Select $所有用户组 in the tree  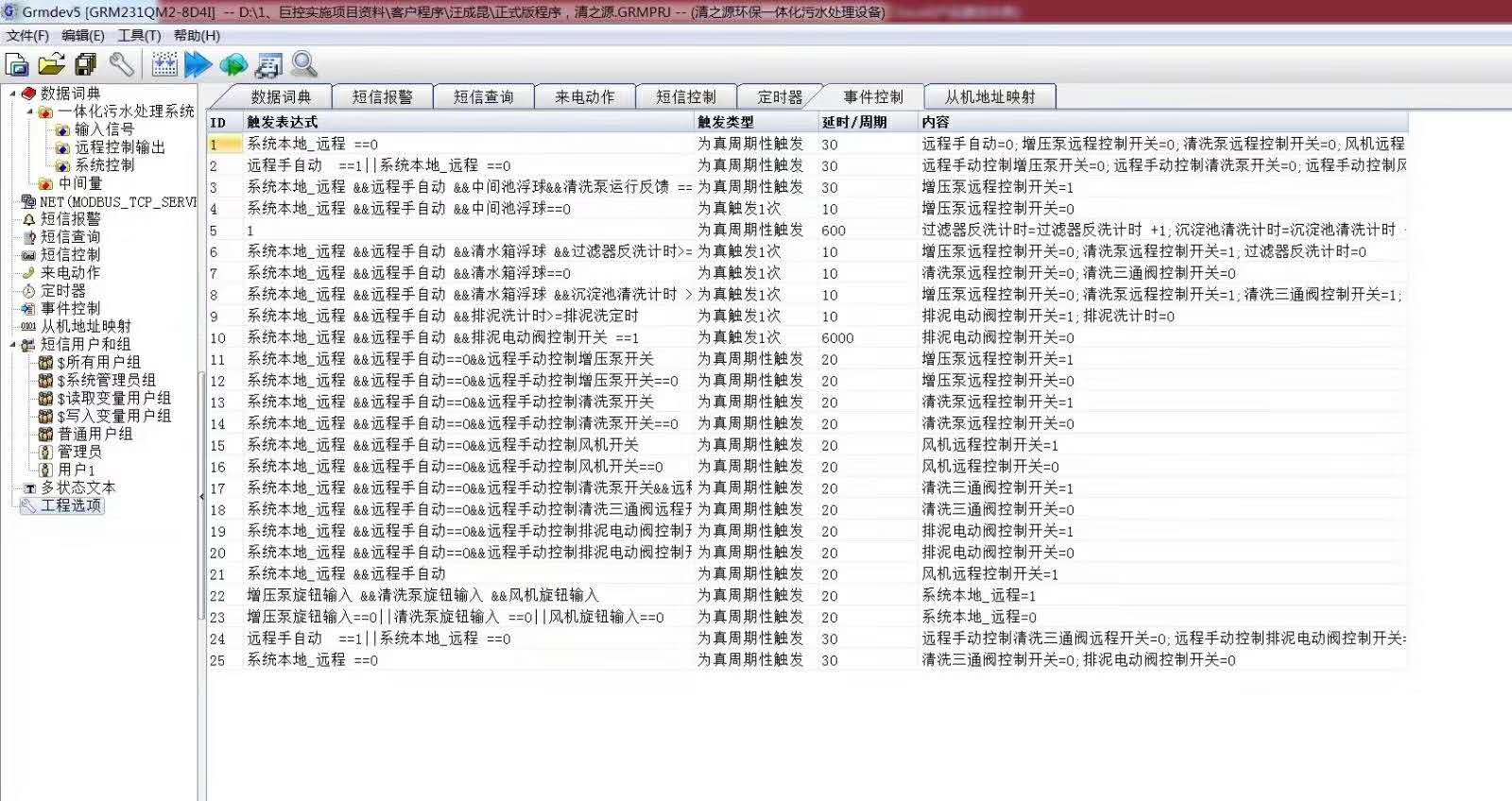point(98,363)
